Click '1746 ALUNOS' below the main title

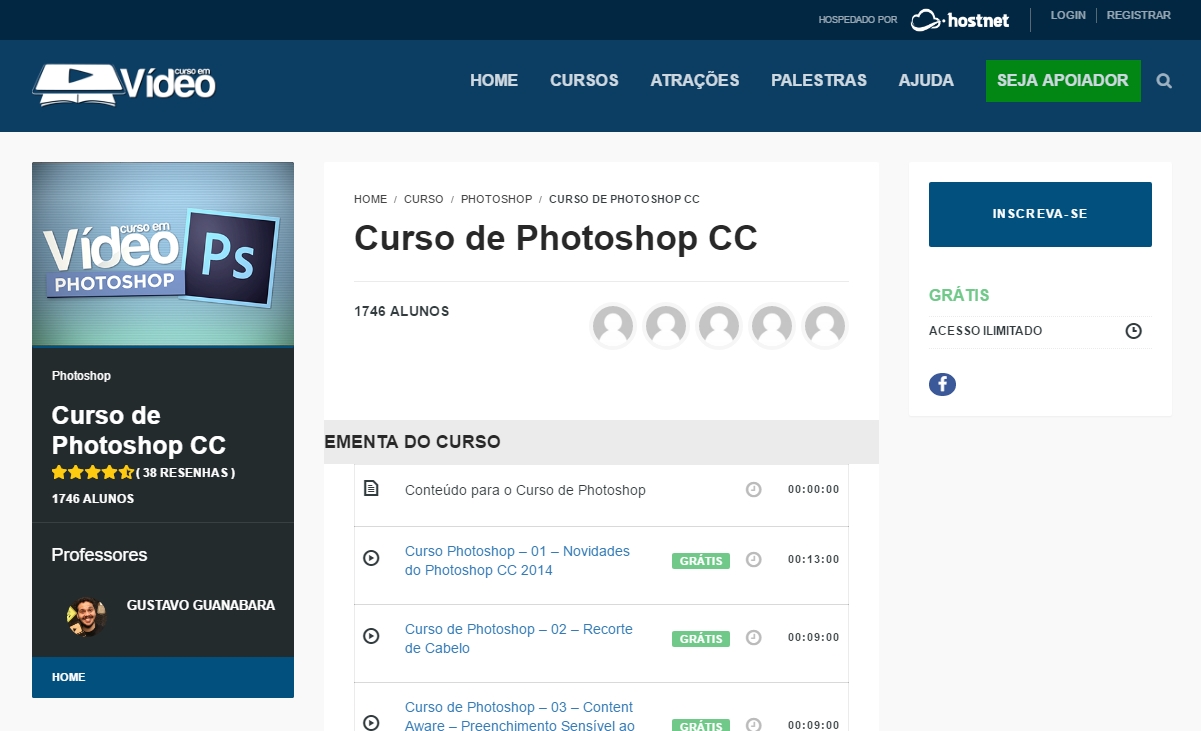(x=402, y=312)
